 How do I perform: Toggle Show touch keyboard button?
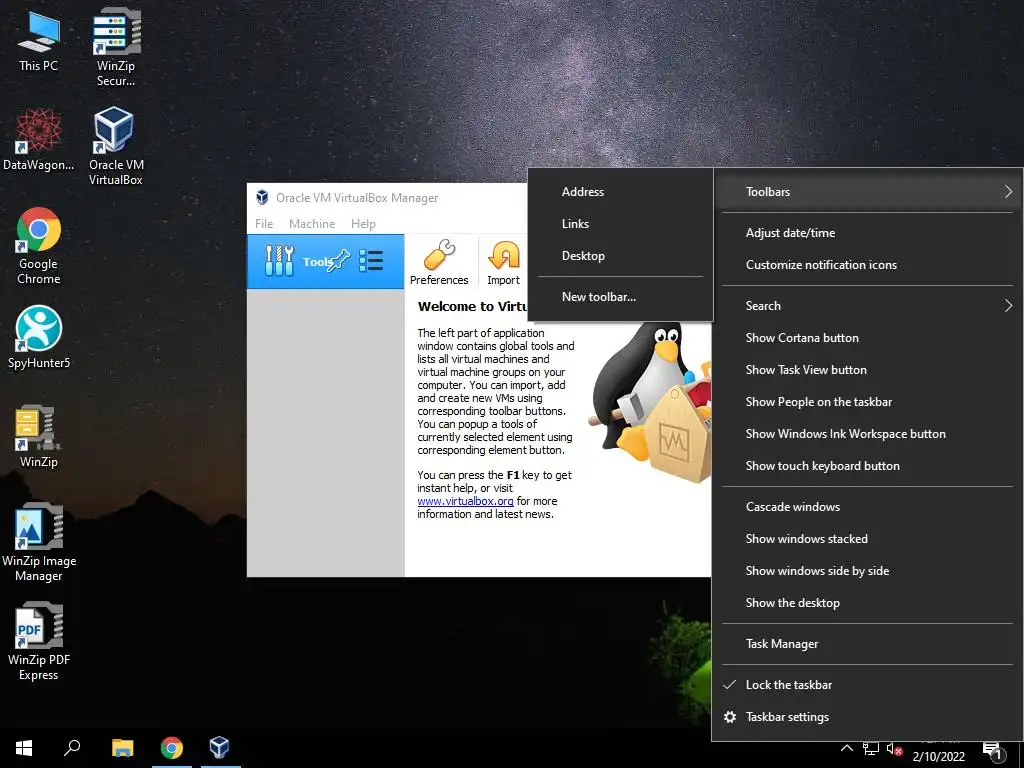[x=867, y=466]
